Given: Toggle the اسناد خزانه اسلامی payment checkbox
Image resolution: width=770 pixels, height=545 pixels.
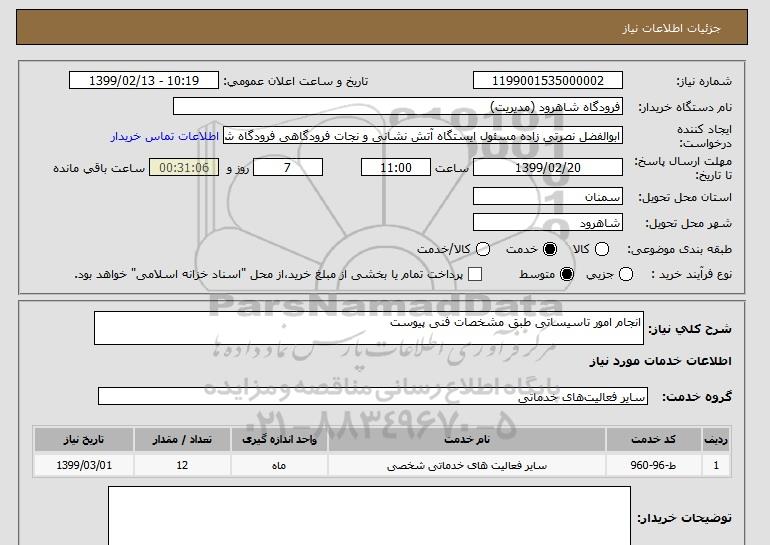Looking at the screenshot, I should click(x=474, y=274).
